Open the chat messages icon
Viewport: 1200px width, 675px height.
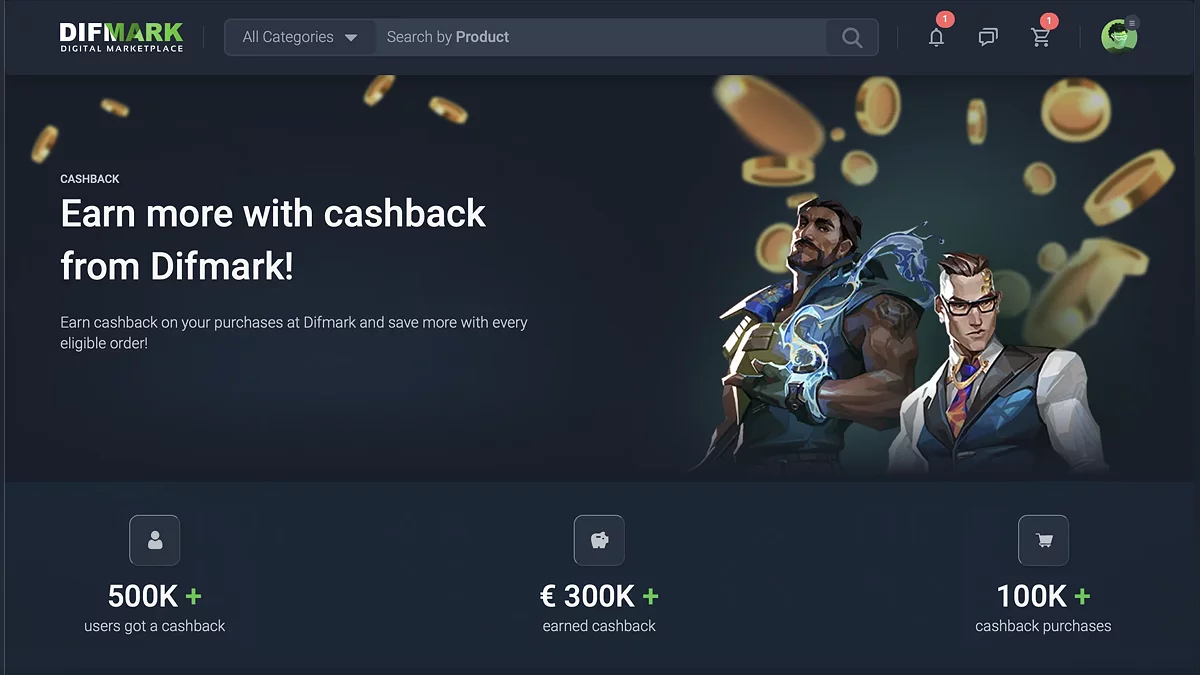pyautogui.click(x=988, y=38)
